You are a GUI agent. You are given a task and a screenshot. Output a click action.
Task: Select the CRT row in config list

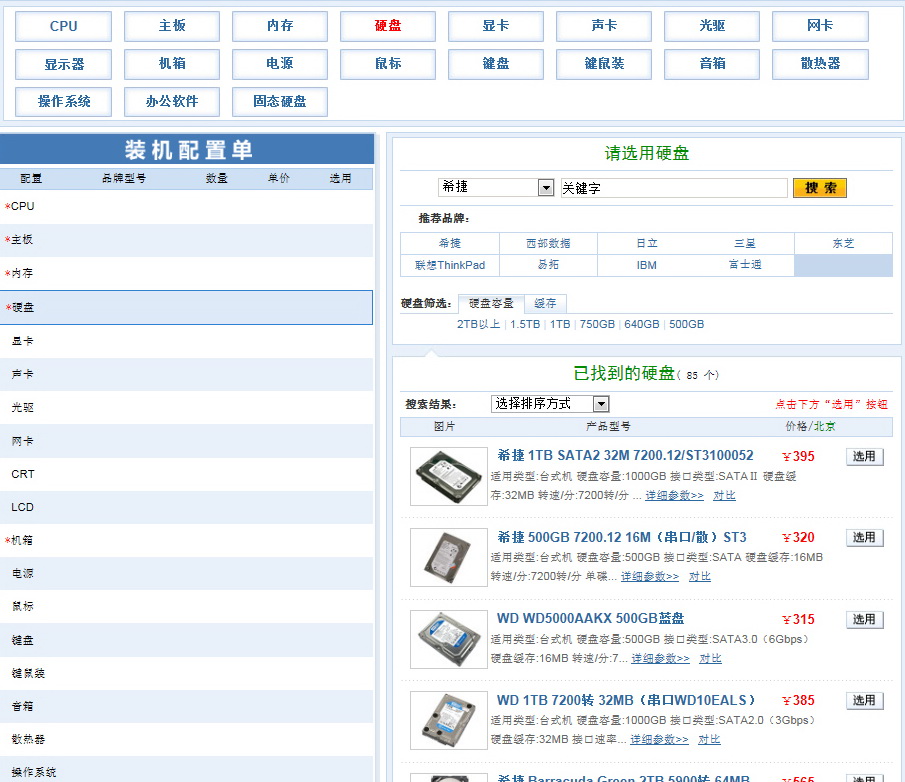coord(186,474)
